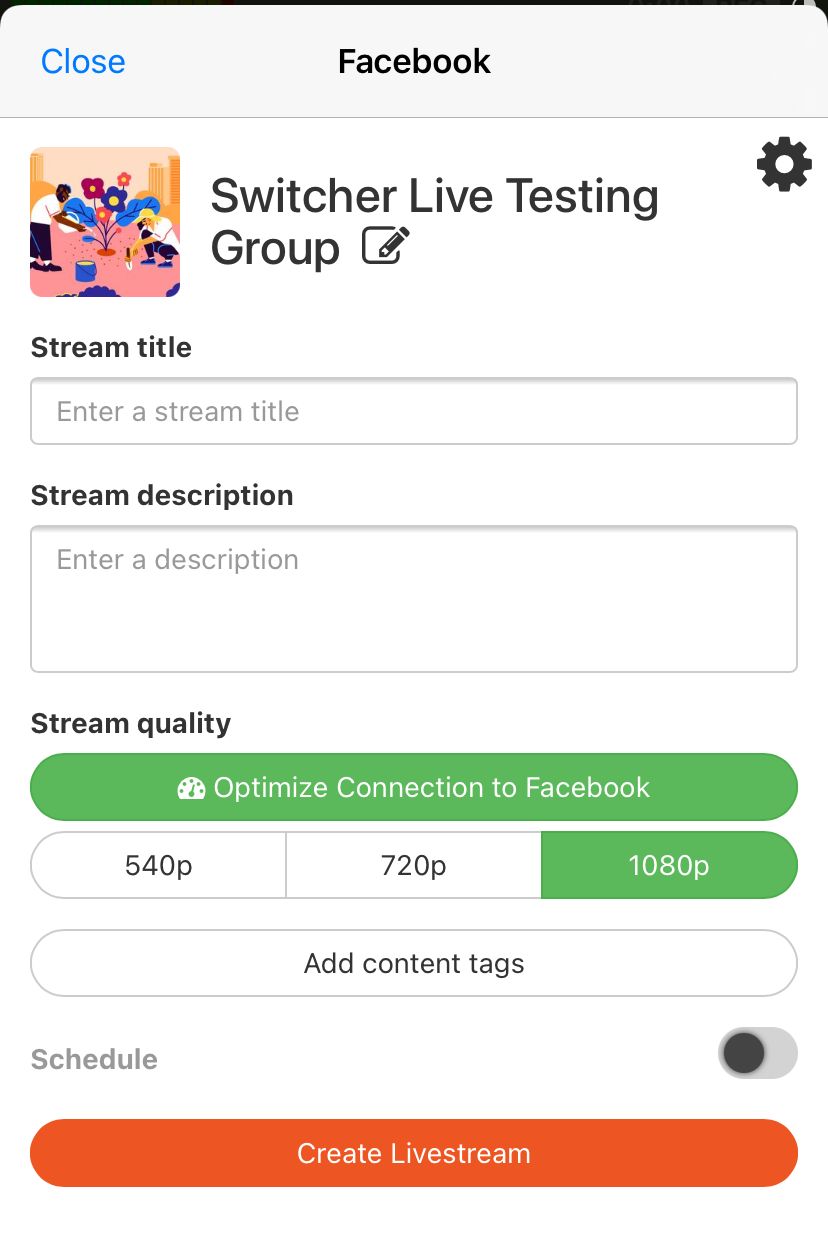828x1257 pixels.
Task: Select 540p stream quality
Action: (159, 865)
